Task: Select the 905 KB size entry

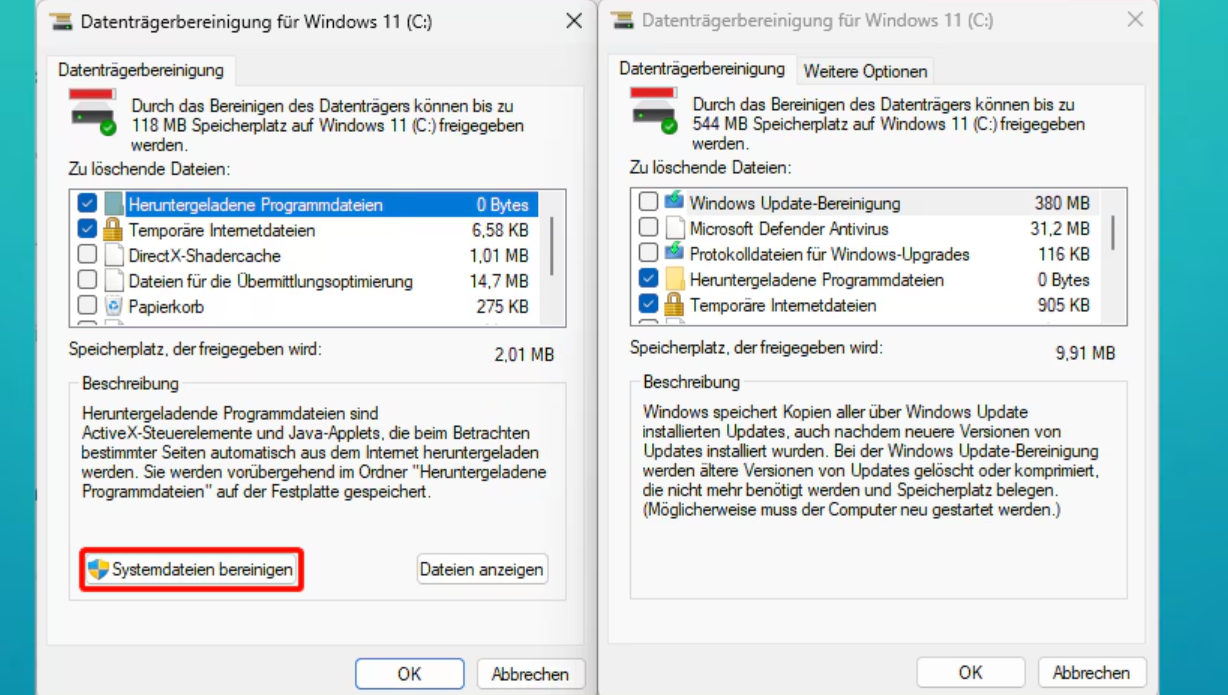Action: click(x=1063, y=305)
